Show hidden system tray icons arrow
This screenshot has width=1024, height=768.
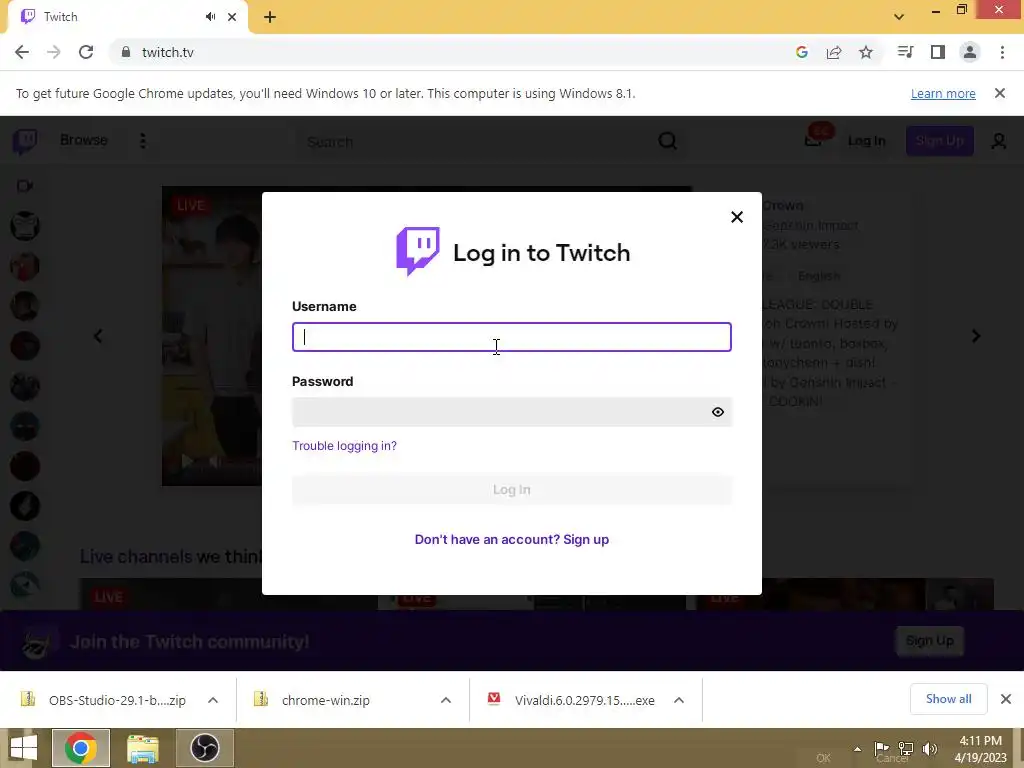point(857,749)
